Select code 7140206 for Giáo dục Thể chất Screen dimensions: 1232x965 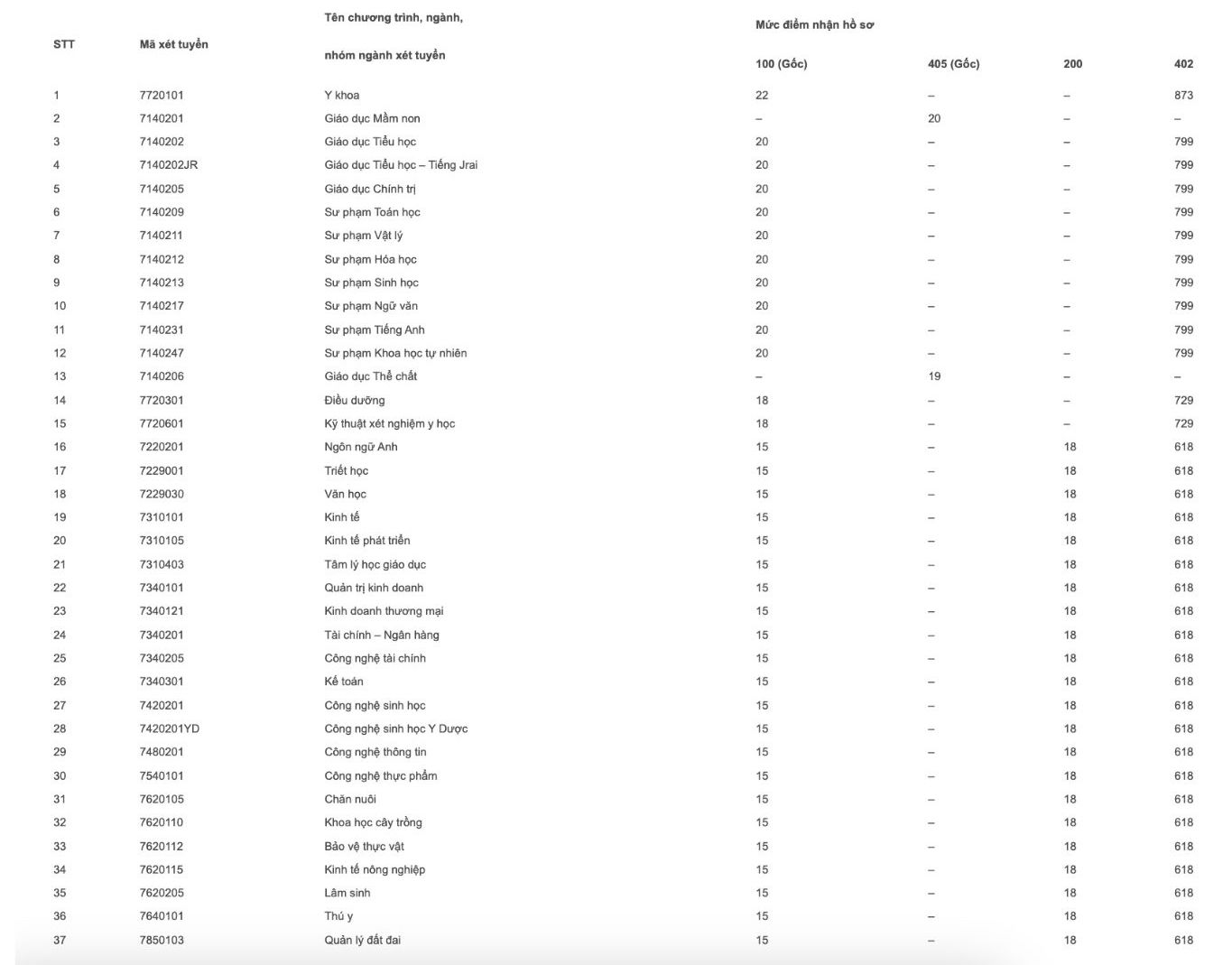point(162,376)
